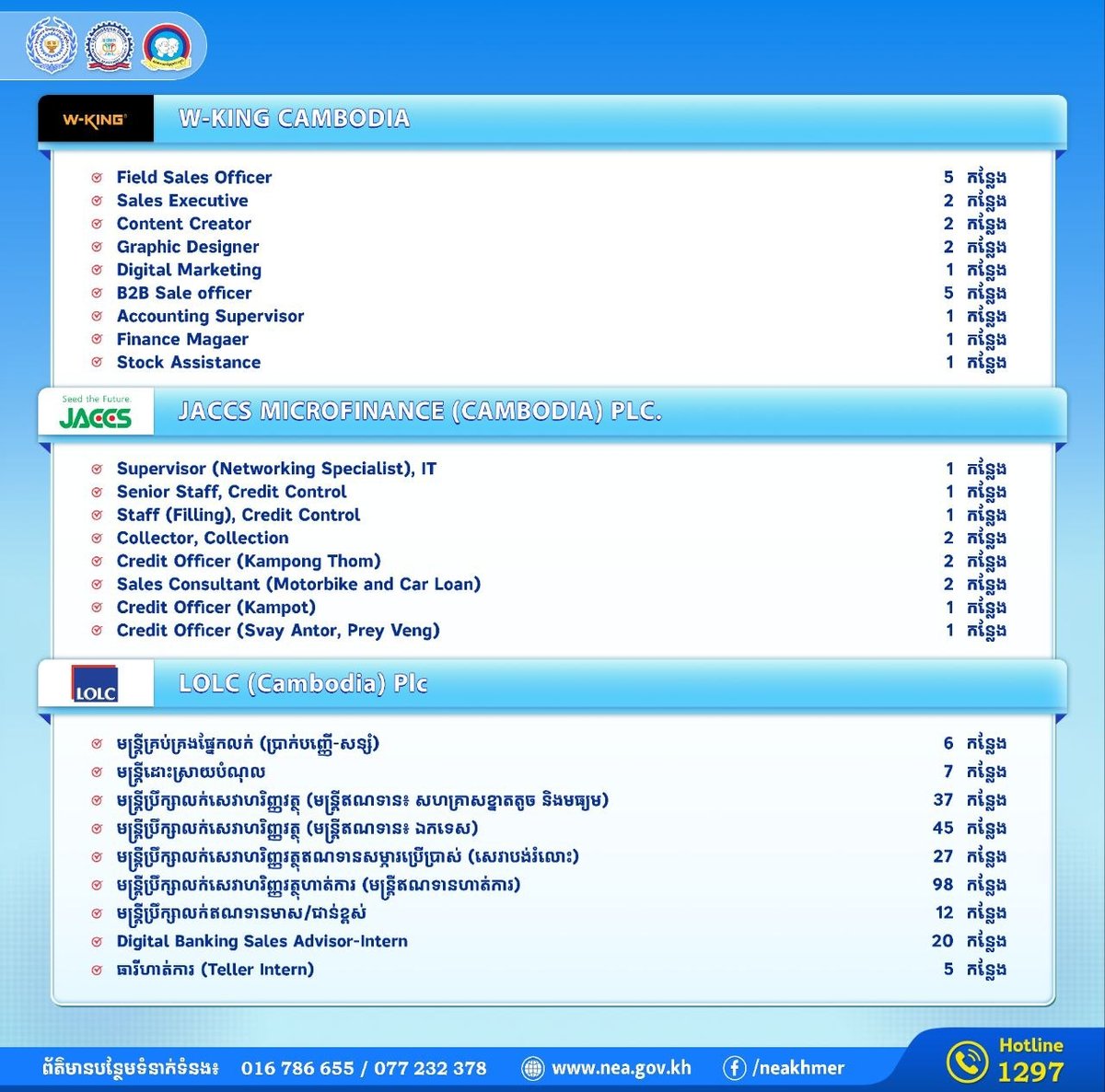Click the 37 positions count in LOLC list
This screenshot has width=1105, height=1092.
coord(943,800)
